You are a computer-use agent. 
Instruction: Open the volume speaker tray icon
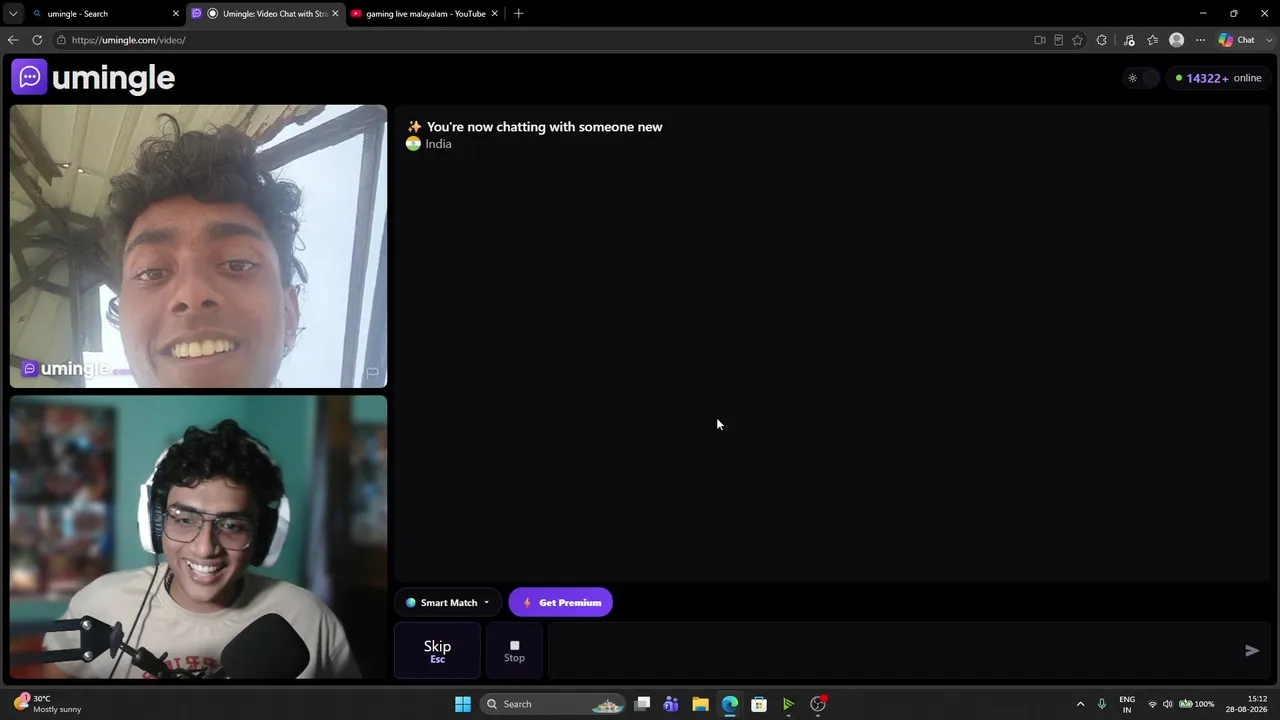click(x=1167, y=704)
